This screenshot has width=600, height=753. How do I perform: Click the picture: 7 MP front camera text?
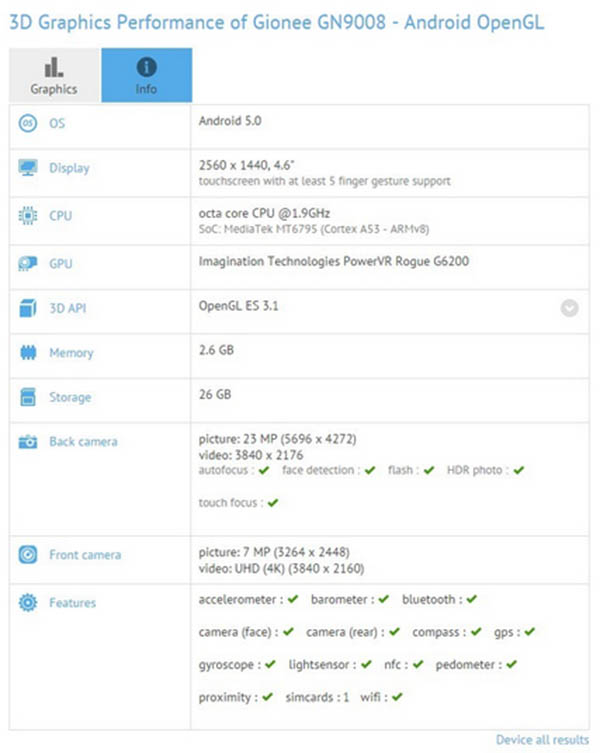[274, 552]
